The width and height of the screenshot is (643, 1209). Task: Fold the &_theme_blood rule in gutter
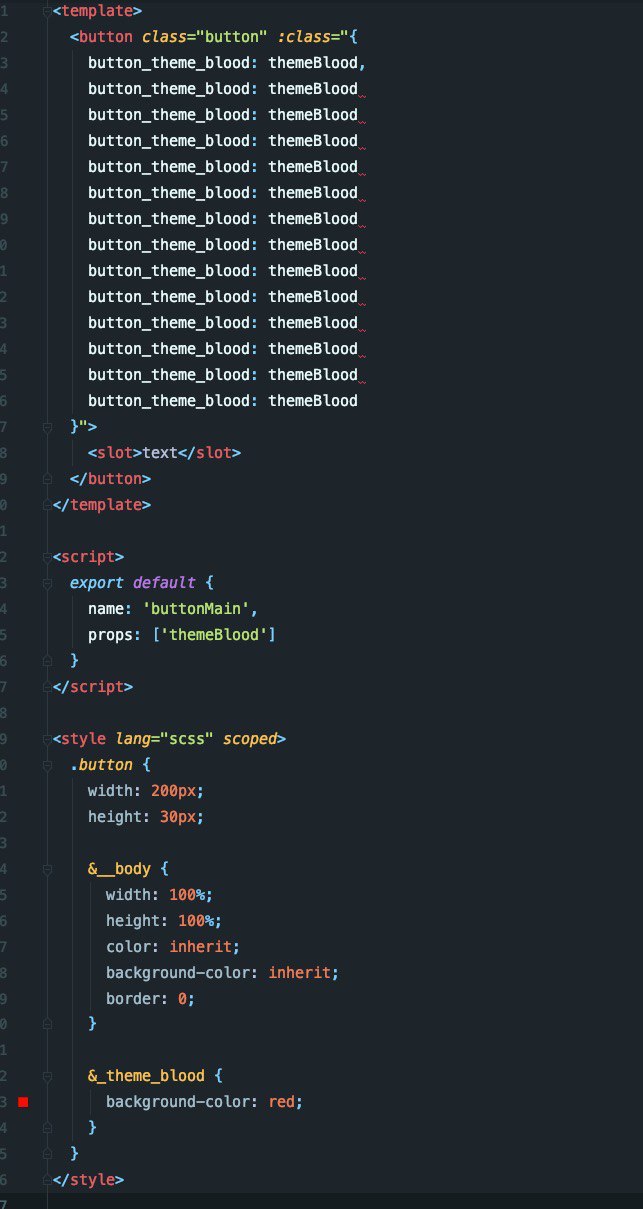(x=46, y=1077)
